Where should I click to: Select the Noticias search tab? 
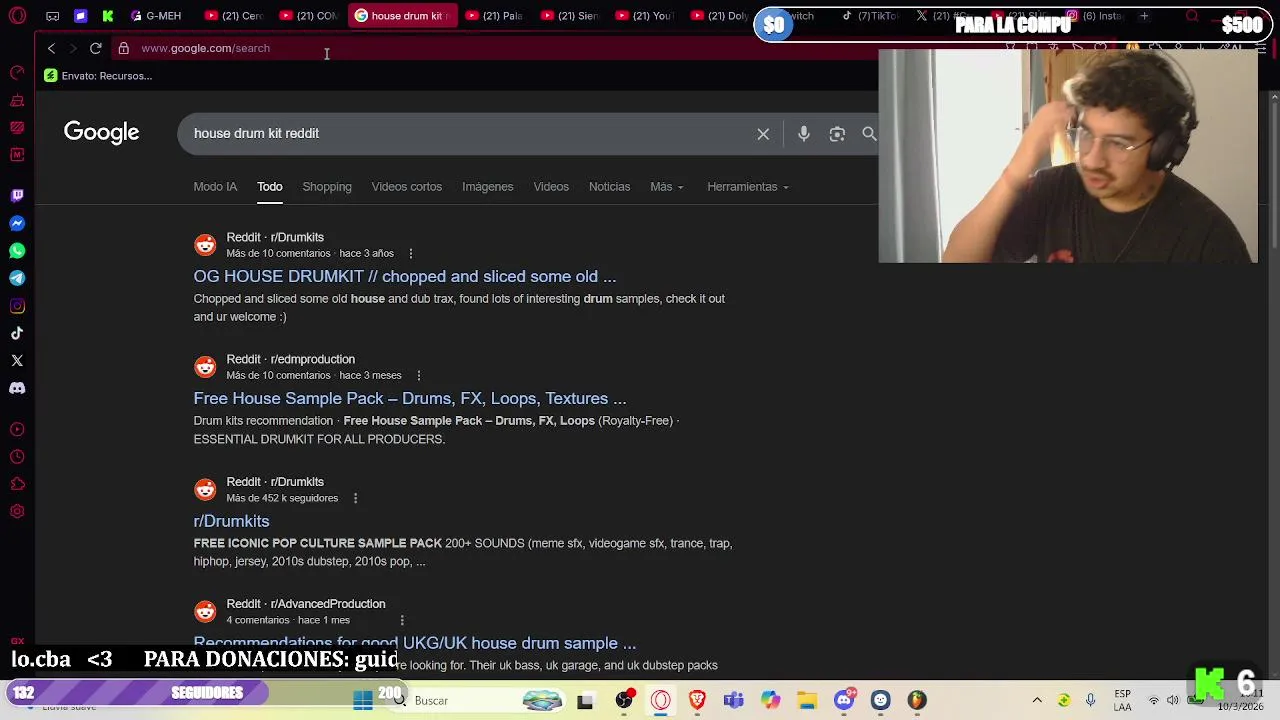point(609,187)
